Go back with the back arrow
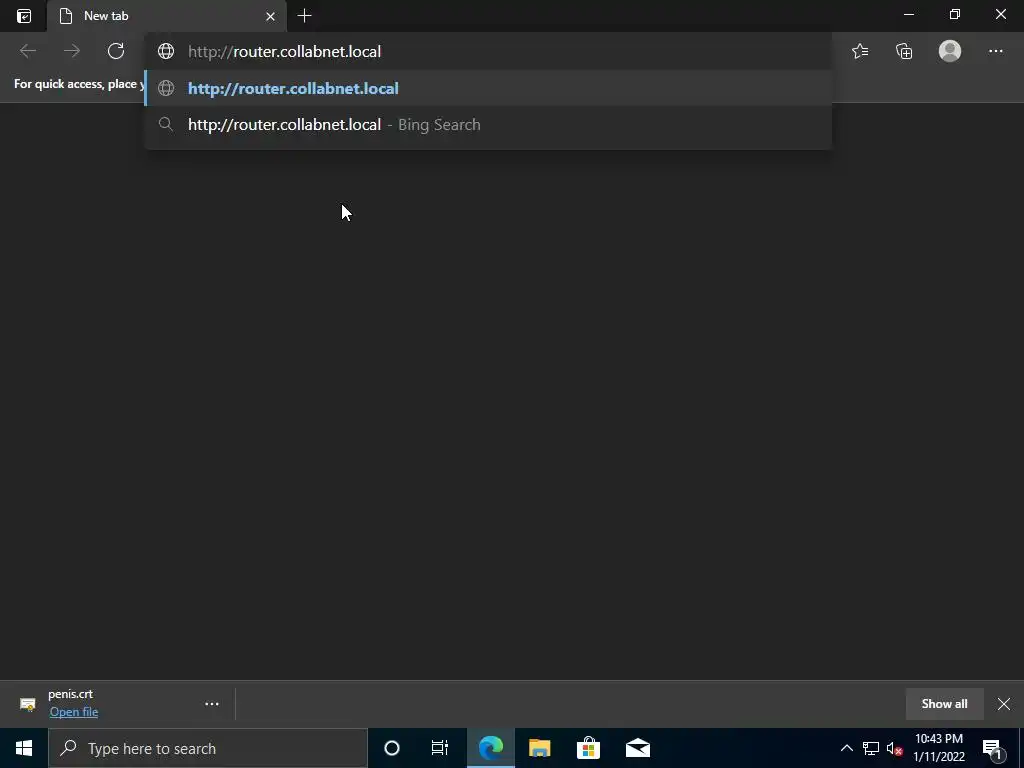 pyautogui.click(x=27, y=51)
